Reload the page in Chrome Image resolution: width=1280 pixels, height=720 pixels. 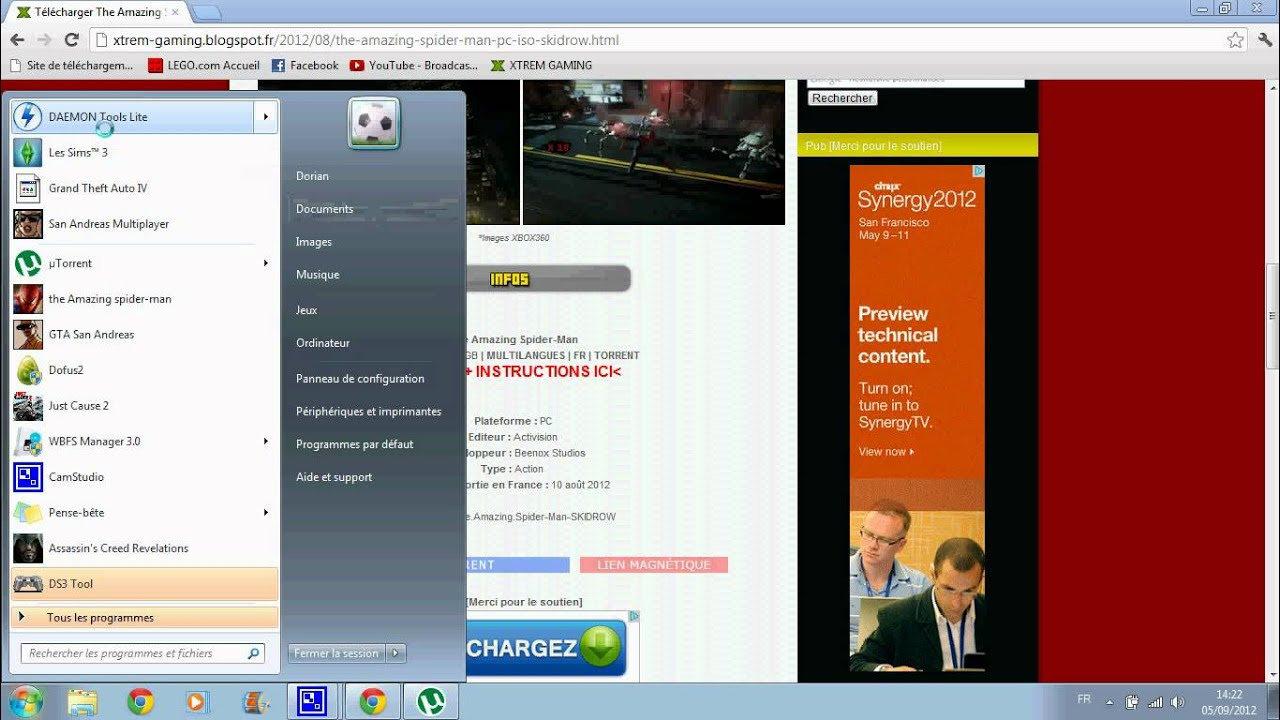tap(71, 40)
